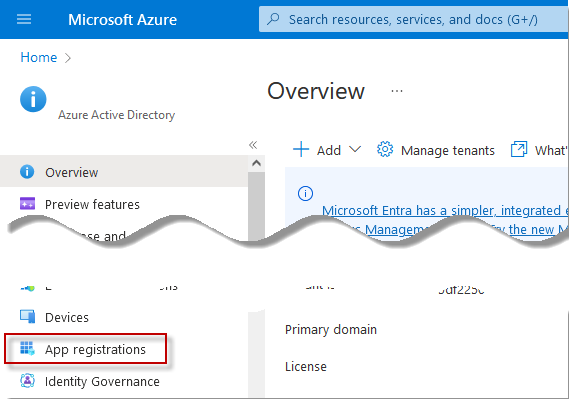The width and height of the screenshot is (569, 399).
Task: Click the breadcrumb chevron after Home
Action: tap(67, 58)
